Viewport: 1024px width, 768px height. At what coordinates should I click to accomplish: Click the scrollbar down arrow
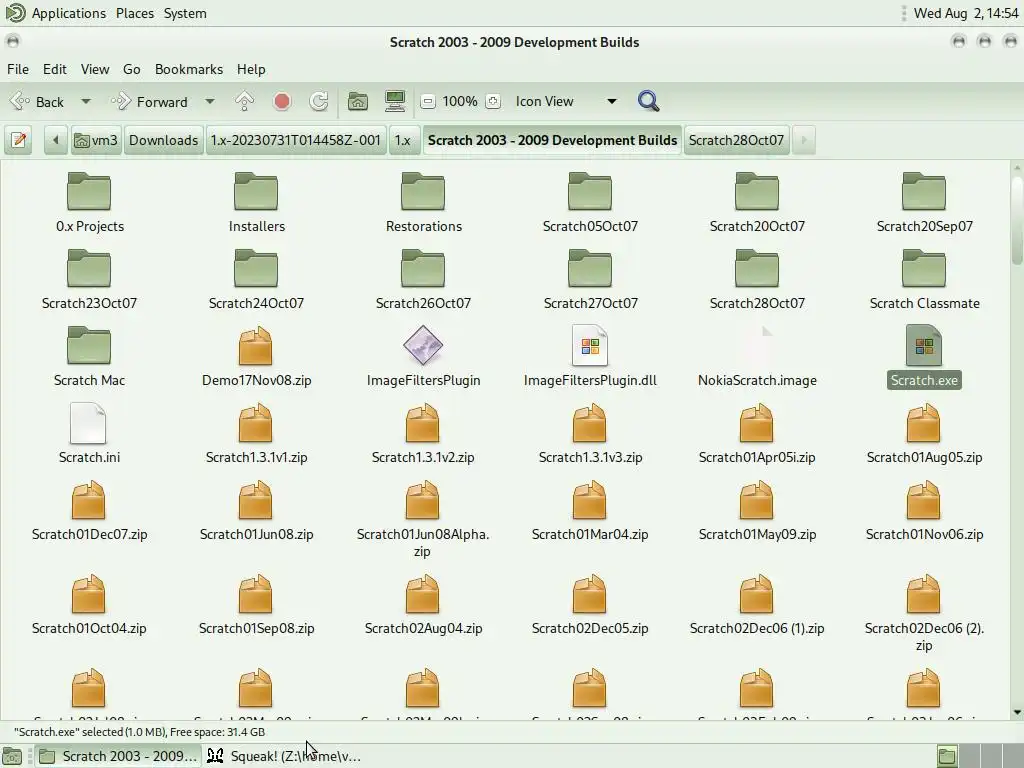click(x=1017, y=712)
